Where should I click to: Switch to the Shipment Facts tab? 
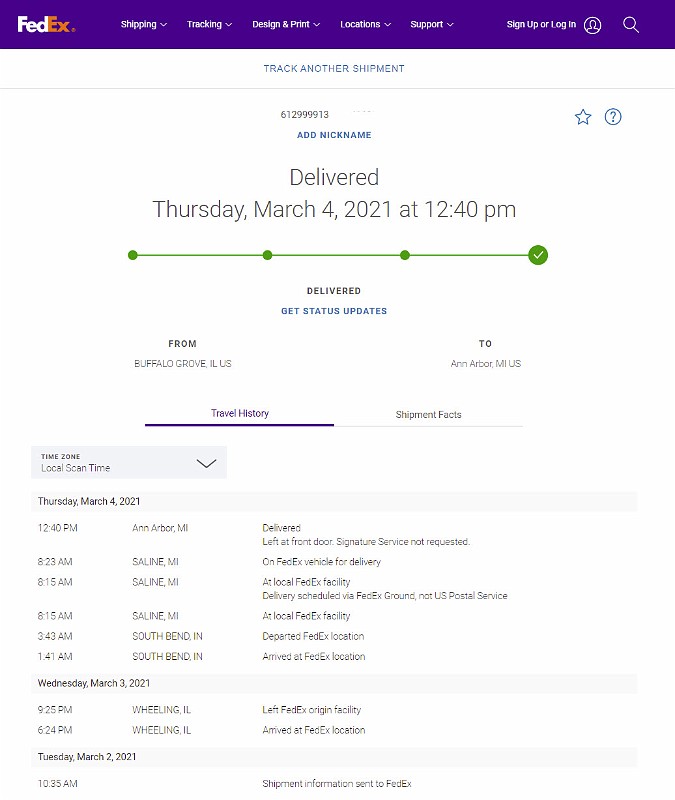pyautogui.click(x=428, y=414)
